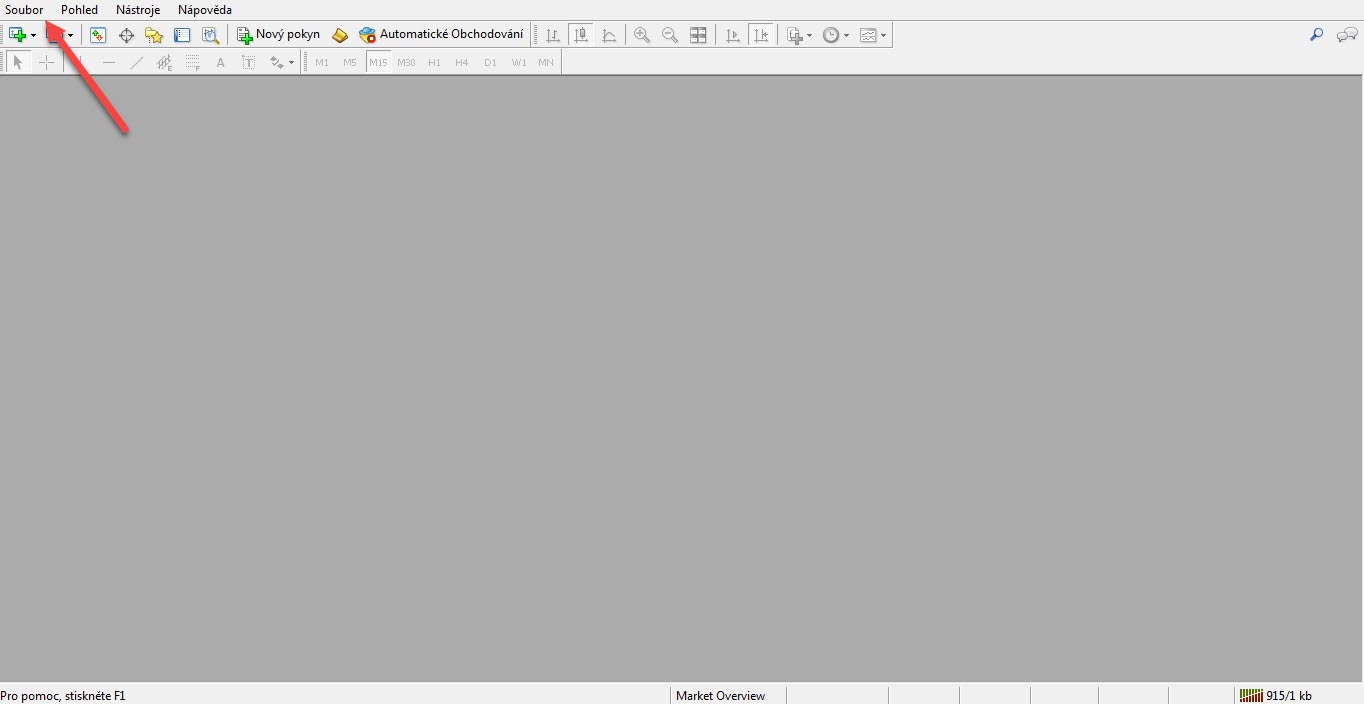Toggle the Data Window crosshair-target icon
This screenshot has height=704, width=1364.
pos(126,35)
